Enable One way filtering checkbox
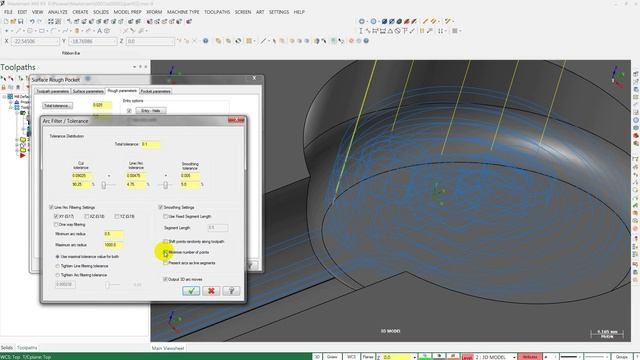Screen dimensions: 640x360 pos(56,224)
